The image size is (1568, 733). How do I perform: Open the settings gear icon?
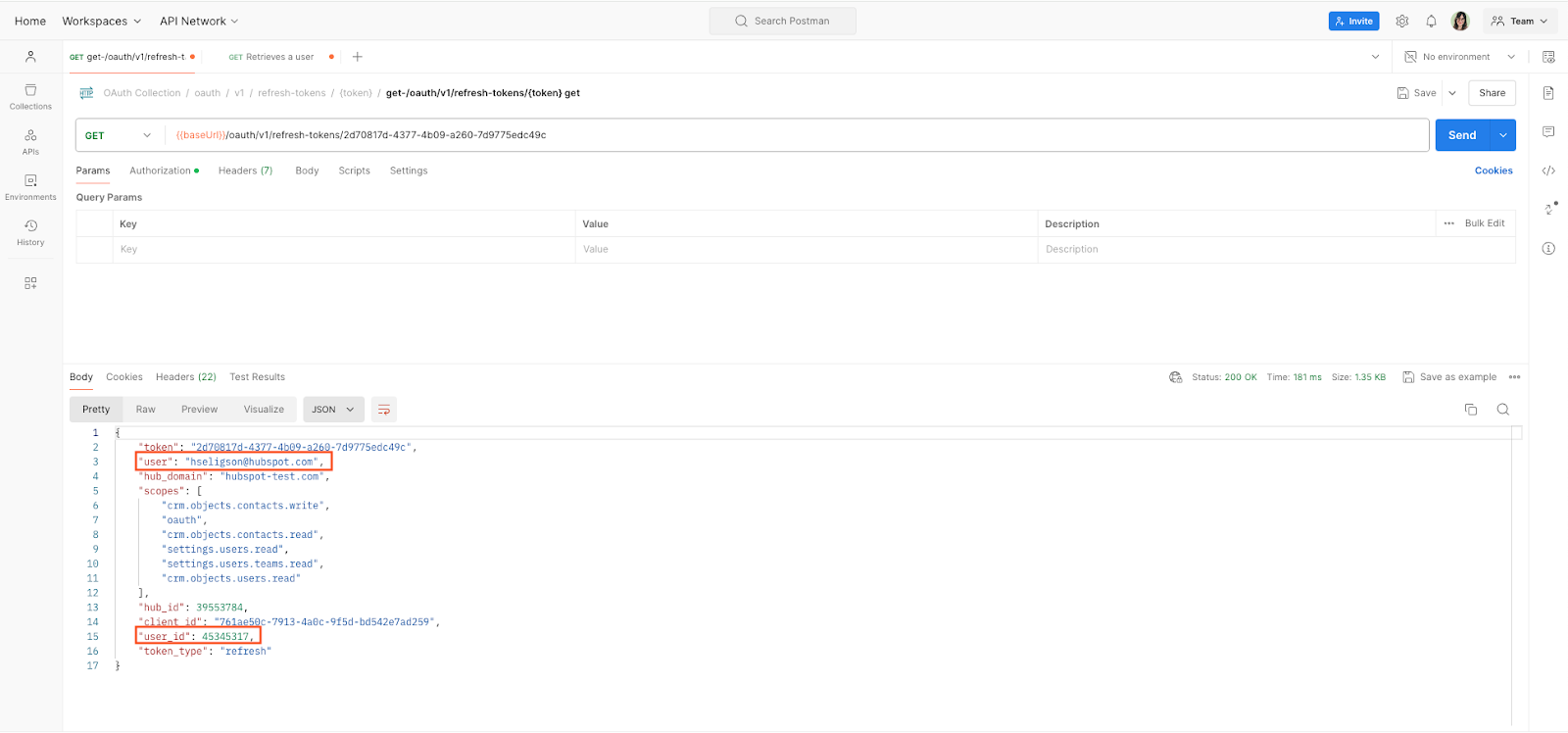pyautogui.click(x=1402, y=21)
